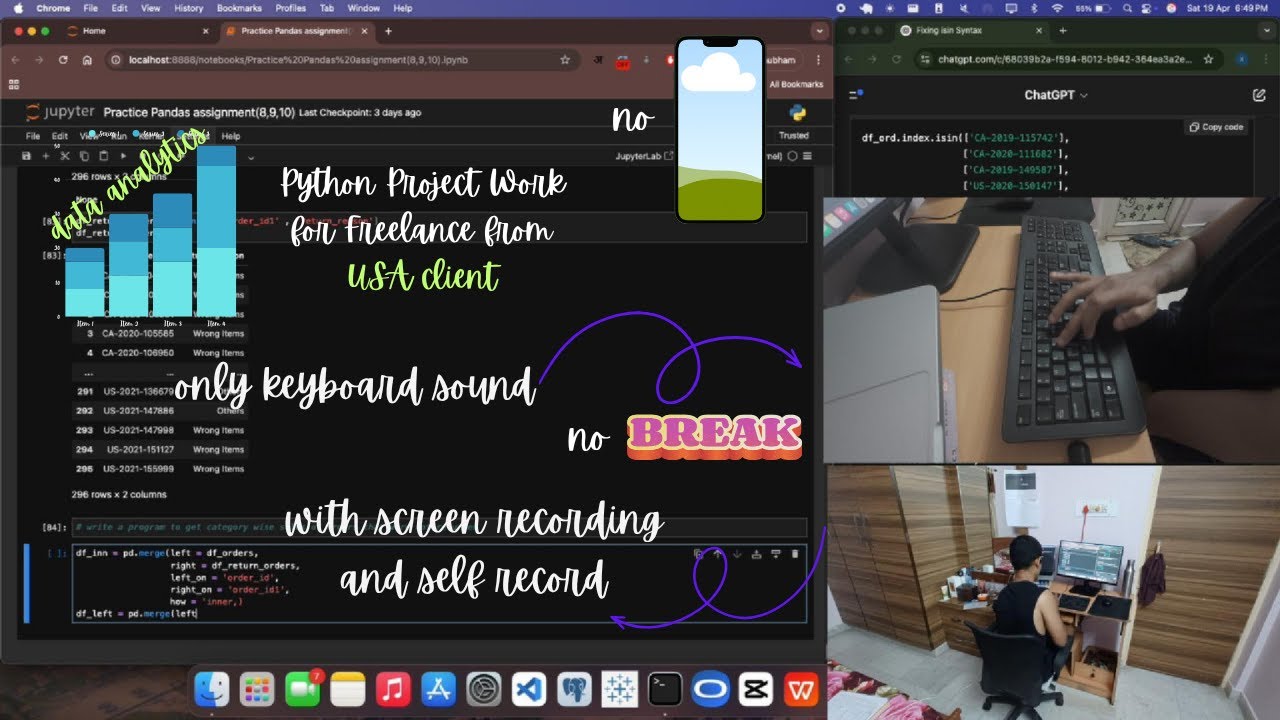Launch Visual Studio Code from dock

pyautogui.click(x=529, y=689)
